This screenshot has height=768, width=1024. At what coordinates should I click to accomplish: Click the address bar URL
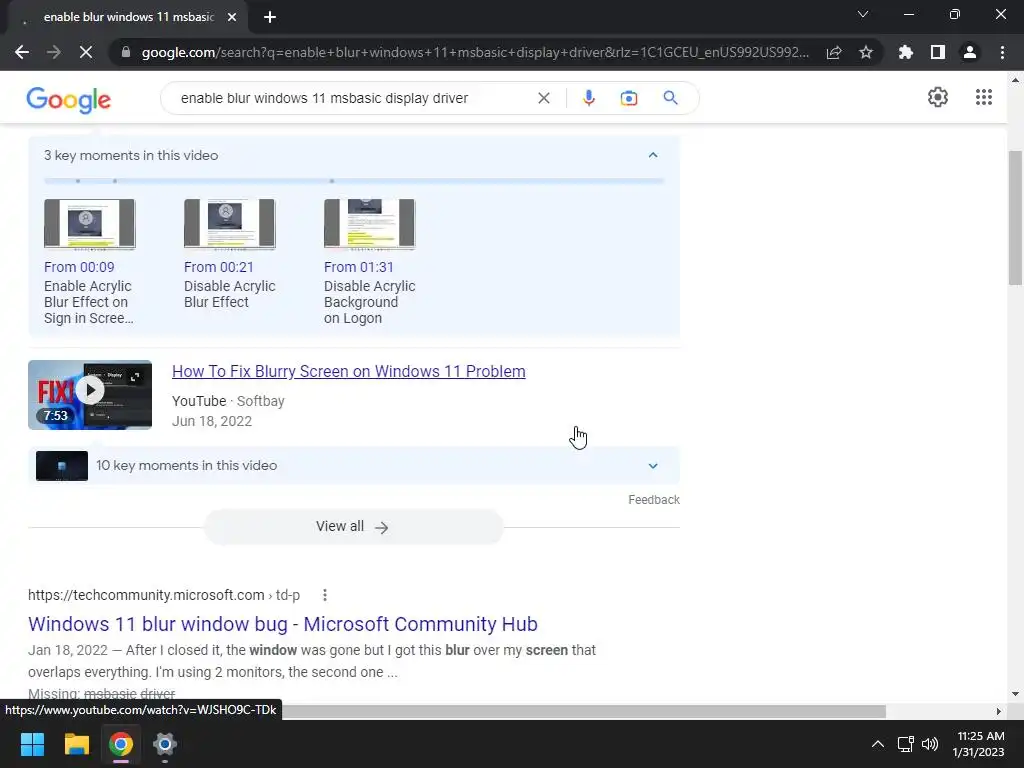point(475,52)
